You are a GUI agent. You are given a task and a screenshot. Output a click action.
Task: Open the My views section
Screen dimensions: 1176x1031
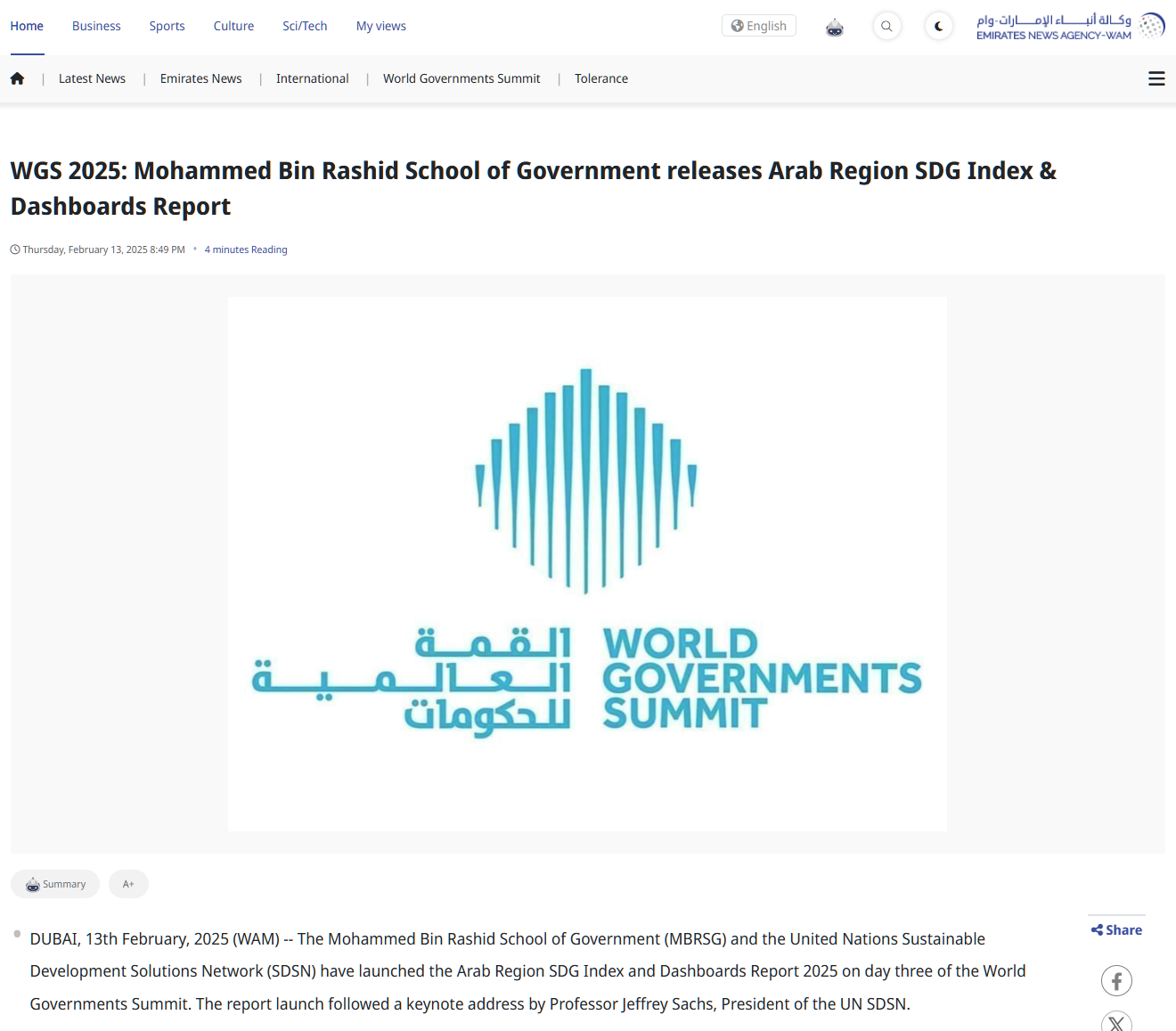pos(381,26)
